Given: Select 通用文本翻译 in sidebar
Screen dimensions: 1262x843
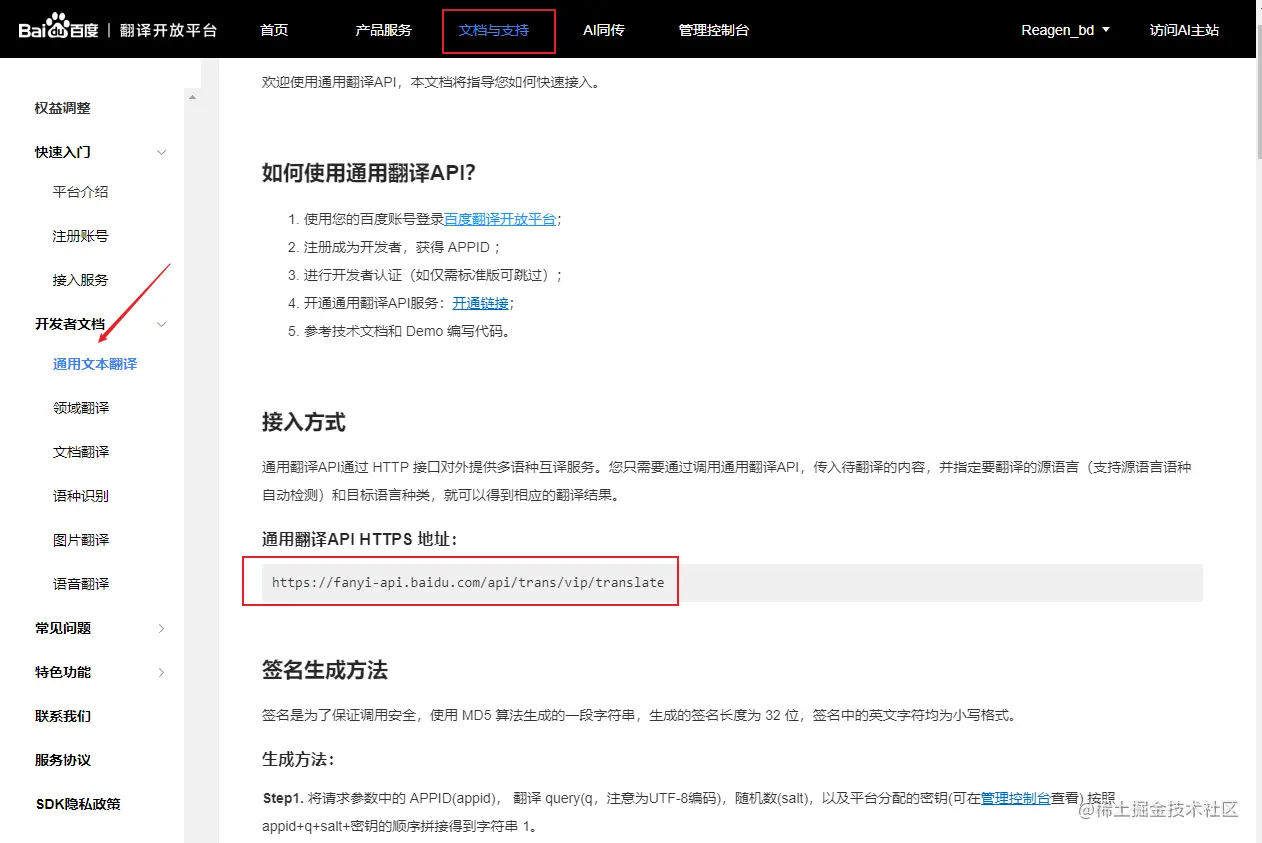Looking at the screenshot, I should (x=95, y=364).
